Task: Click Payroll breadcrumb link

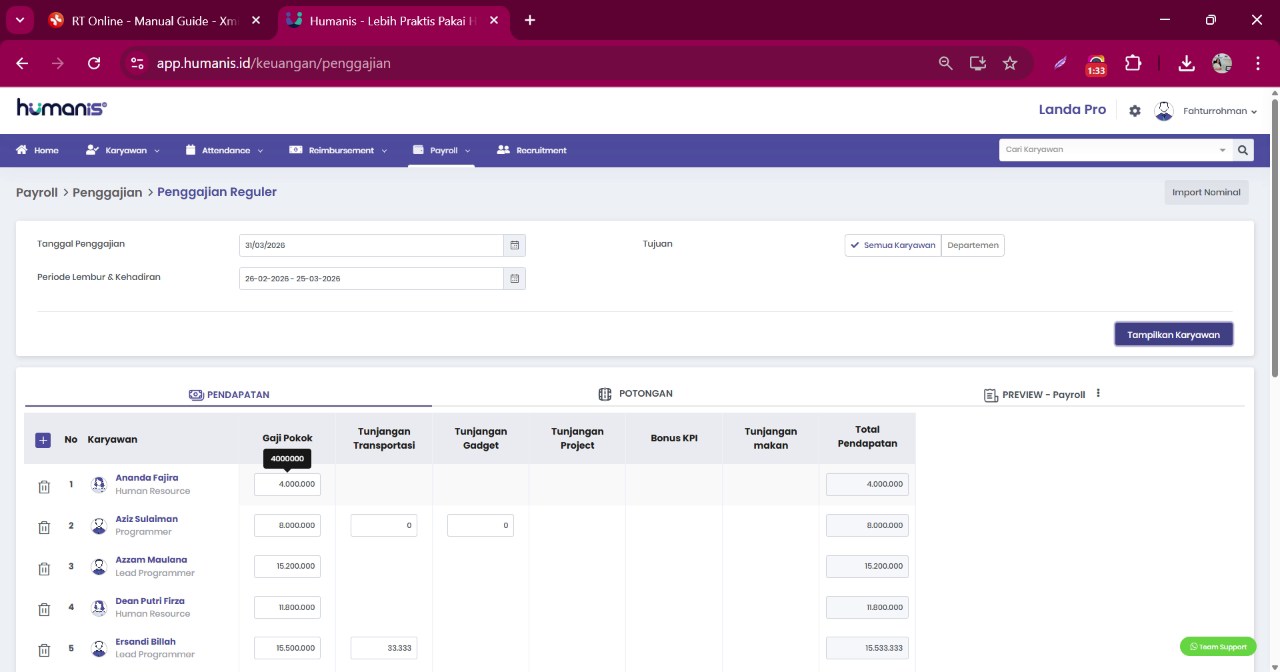Action: click(x=37, y=192)
